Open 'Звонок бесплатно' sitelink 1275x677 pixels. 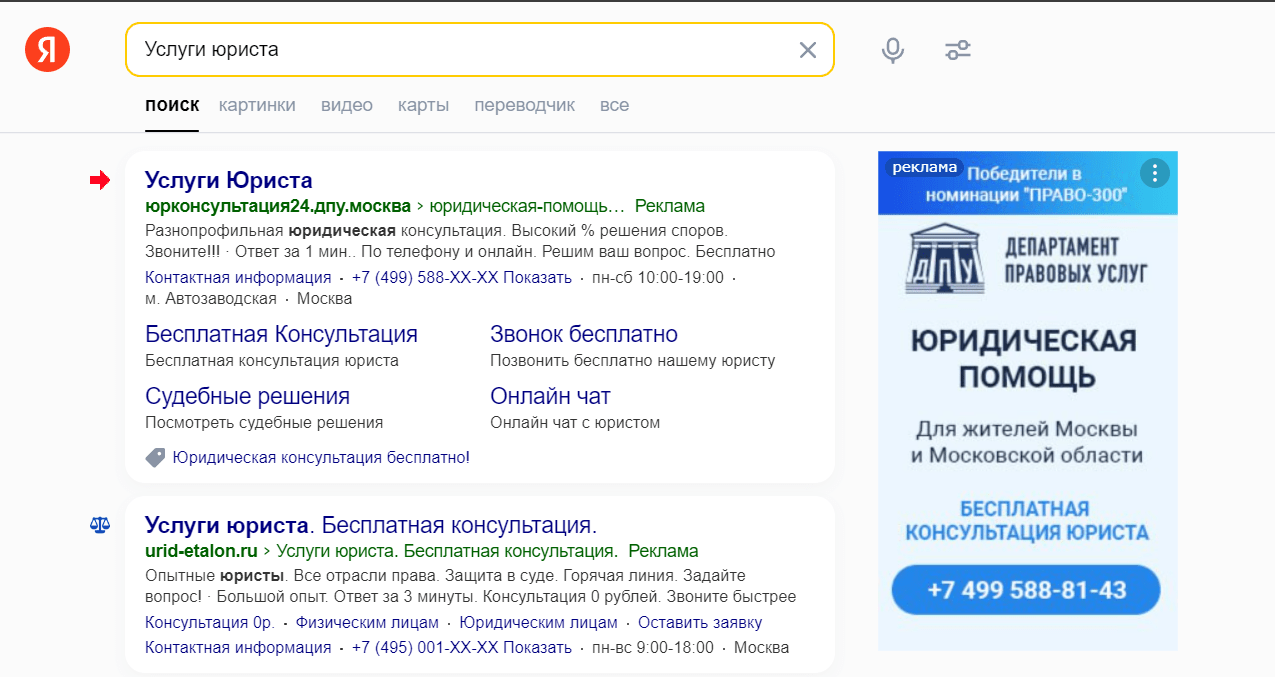point(584,334)
